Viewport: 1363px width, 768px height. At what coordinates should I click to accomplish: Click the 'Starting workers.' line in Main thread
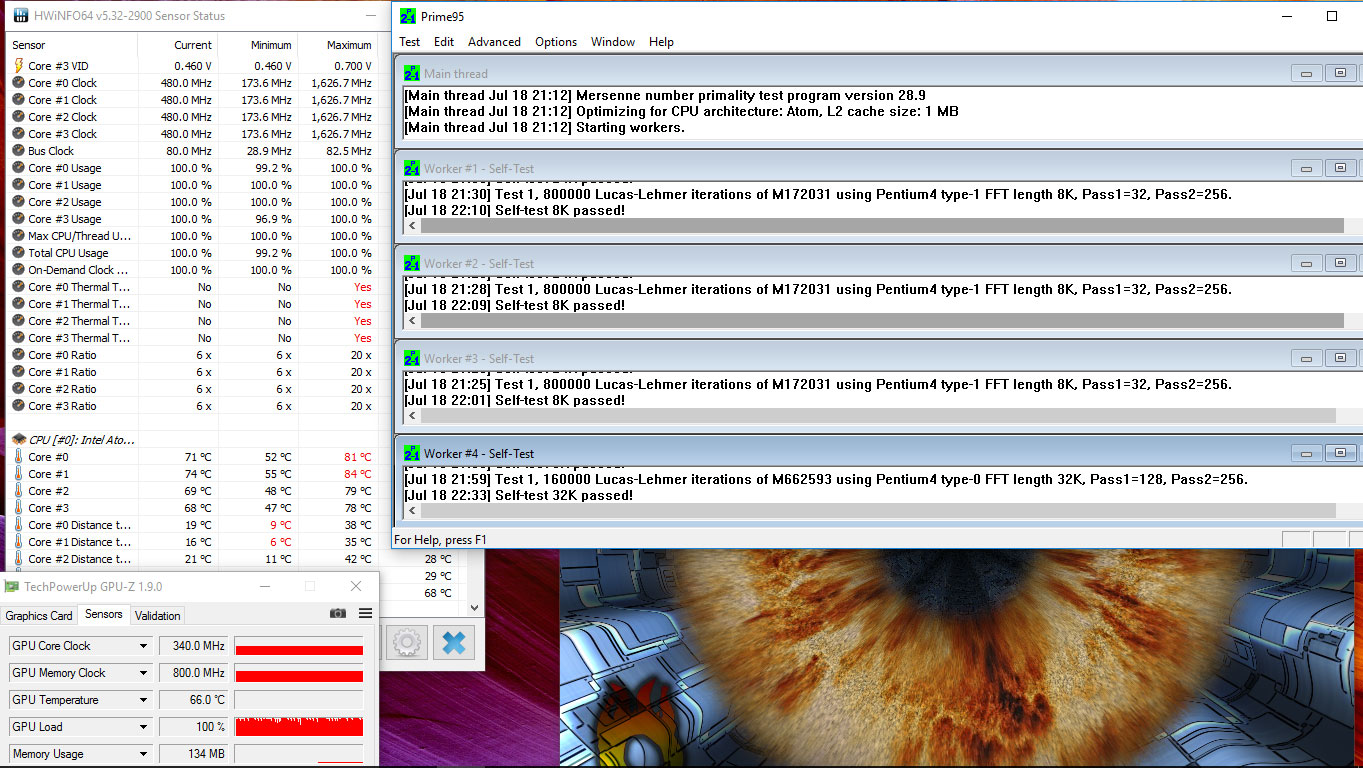coord(545,128)
